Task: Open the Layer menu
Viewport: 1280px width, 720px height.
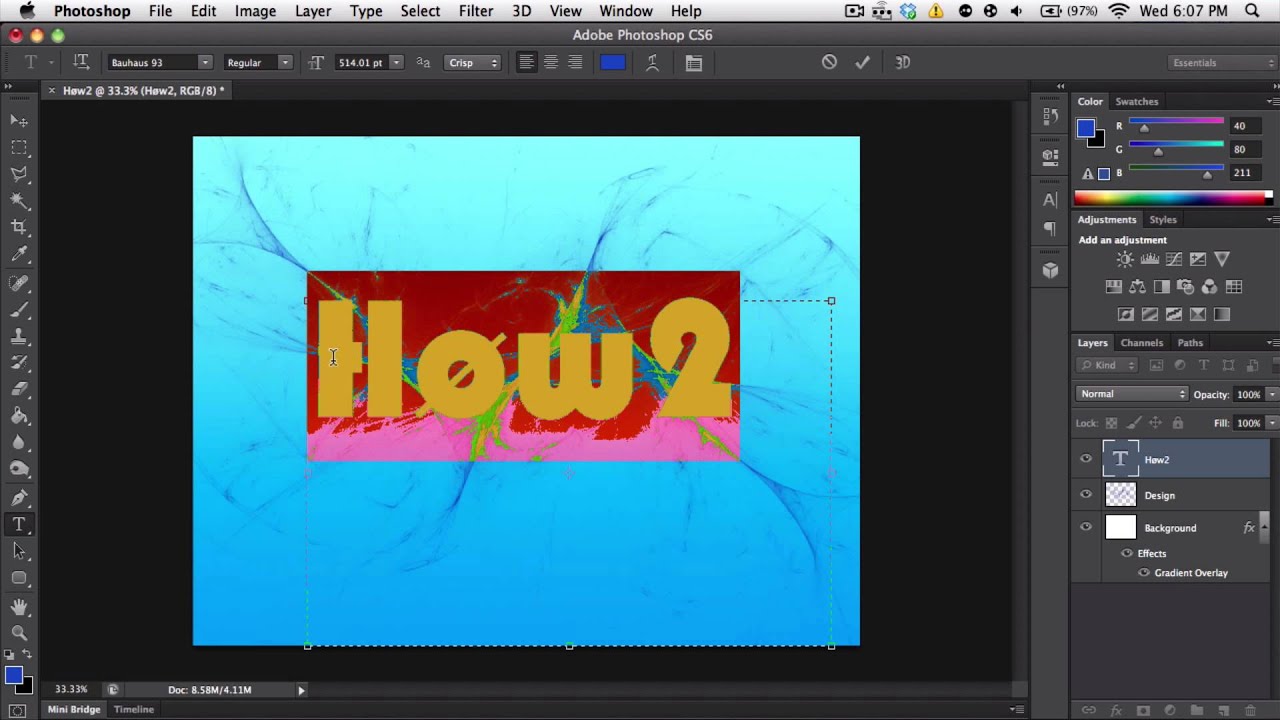Action: [313, 11]
